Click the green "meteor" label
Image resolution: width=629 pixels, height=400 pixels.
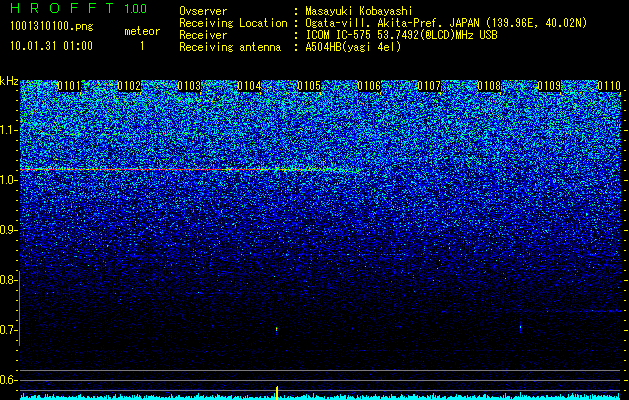[142, 31]
